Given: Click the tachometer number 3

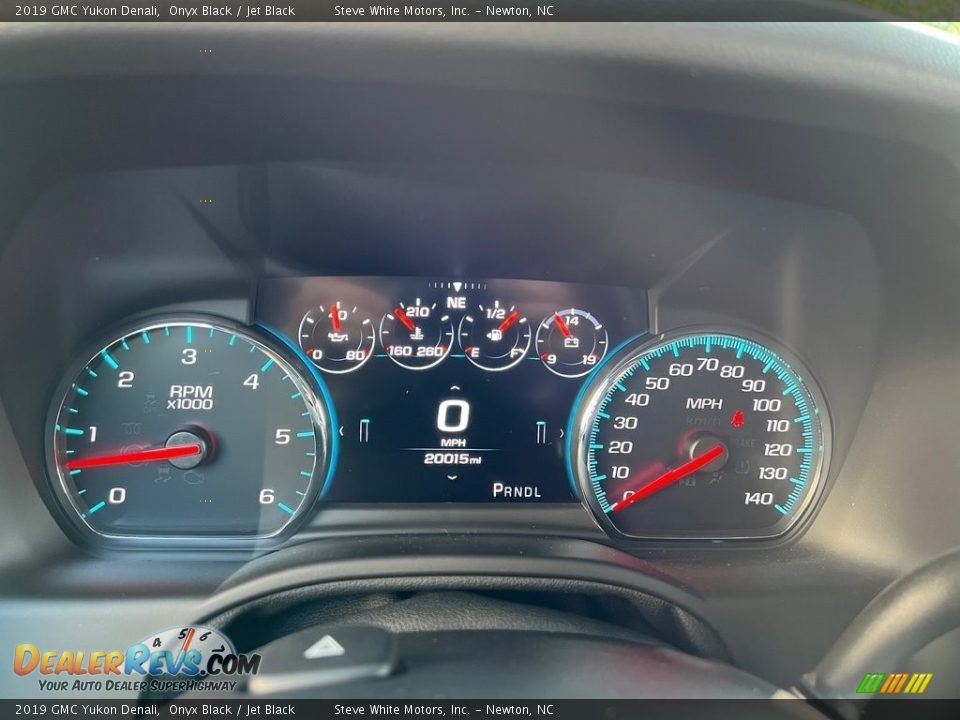Looking at the screenshot, I should tap(189, 356).
